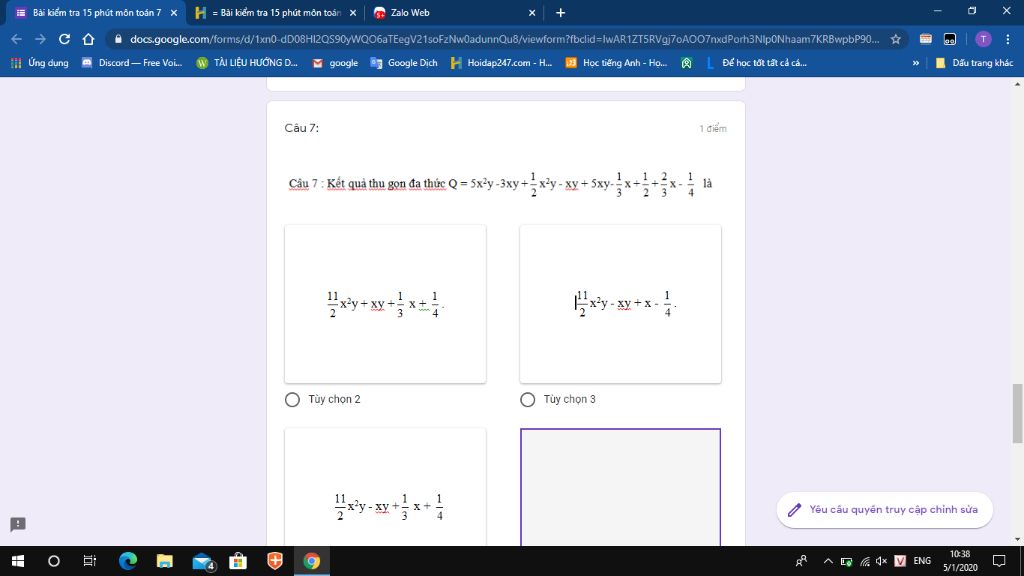Open the Discord — Free Voi... bookmark

tap(132, 63)
